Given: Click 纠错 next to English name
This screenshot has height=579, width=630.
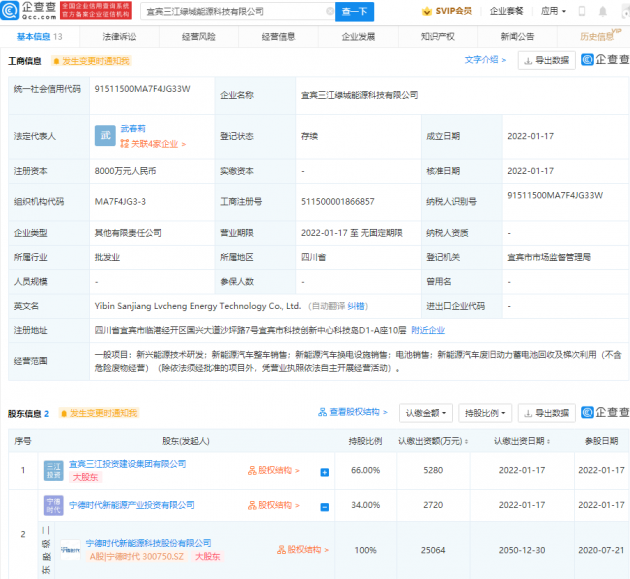Looking at the screenshot, I should [x=356, y=306].
